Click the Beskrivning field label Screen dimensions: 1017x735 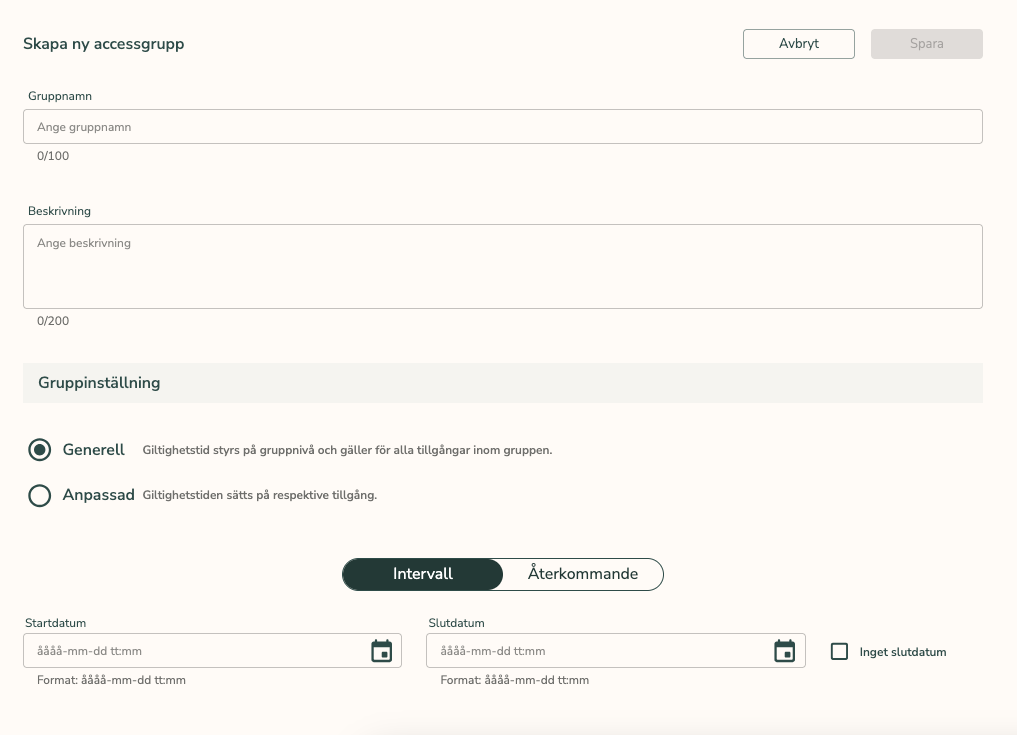60,211
